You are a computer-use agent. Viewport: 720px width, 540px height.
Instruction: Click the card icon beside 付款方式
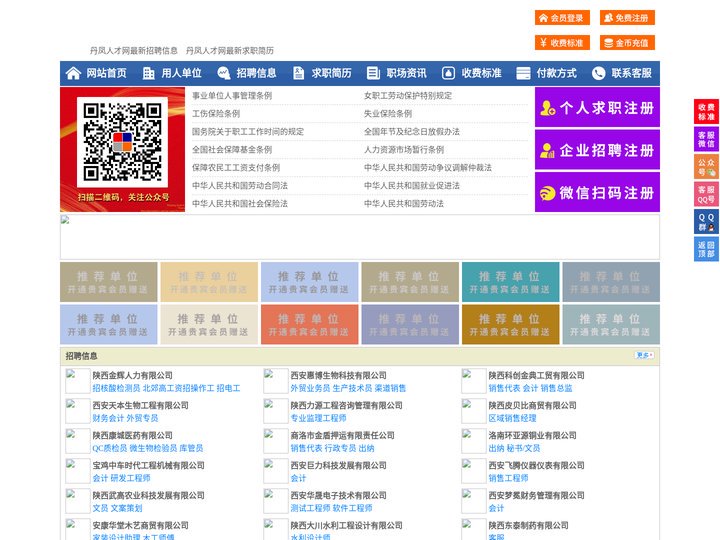(523, 73)
